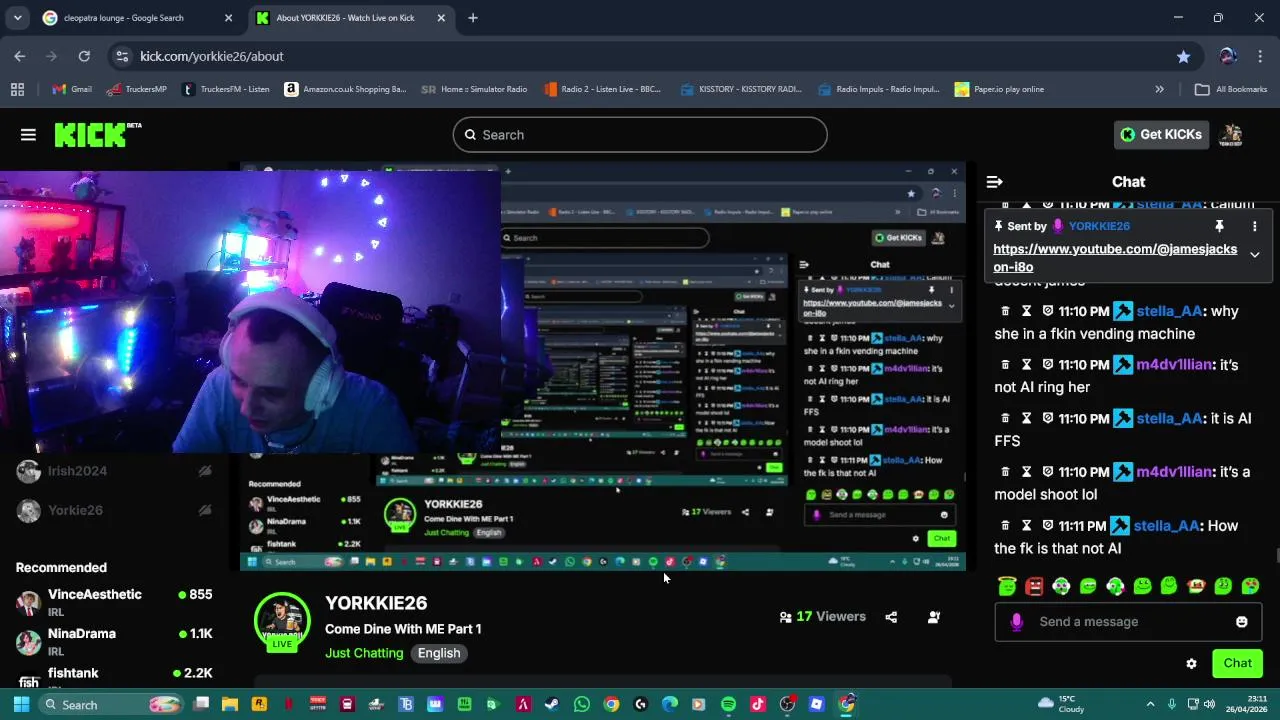Click shield icon on 'it is AI FFS' message
The height and width of the screenshot is (720, 1280).
point(1047,418)
